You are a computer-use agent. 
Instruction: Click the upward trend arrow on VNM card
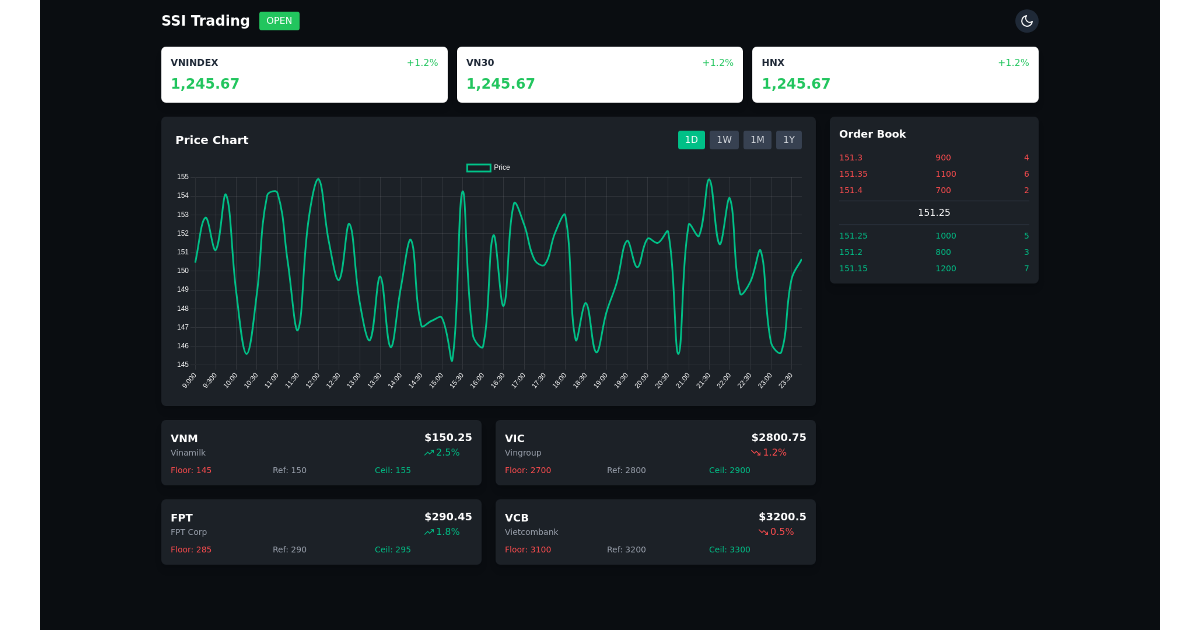429,452
